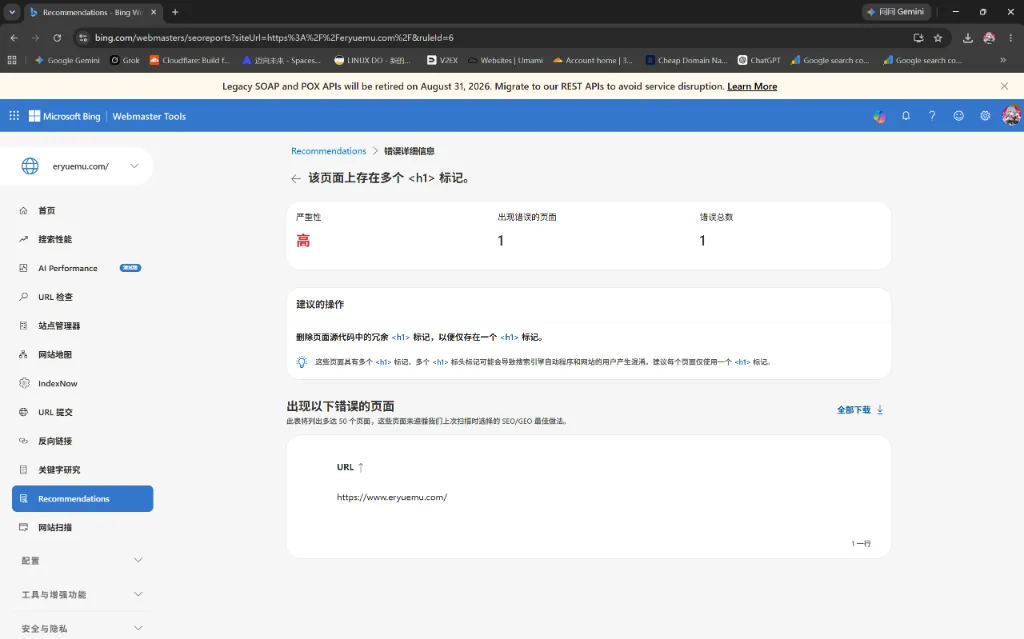Close the Recommendations browser tab
Screen dimensions: 1024x639
point(153,12)
